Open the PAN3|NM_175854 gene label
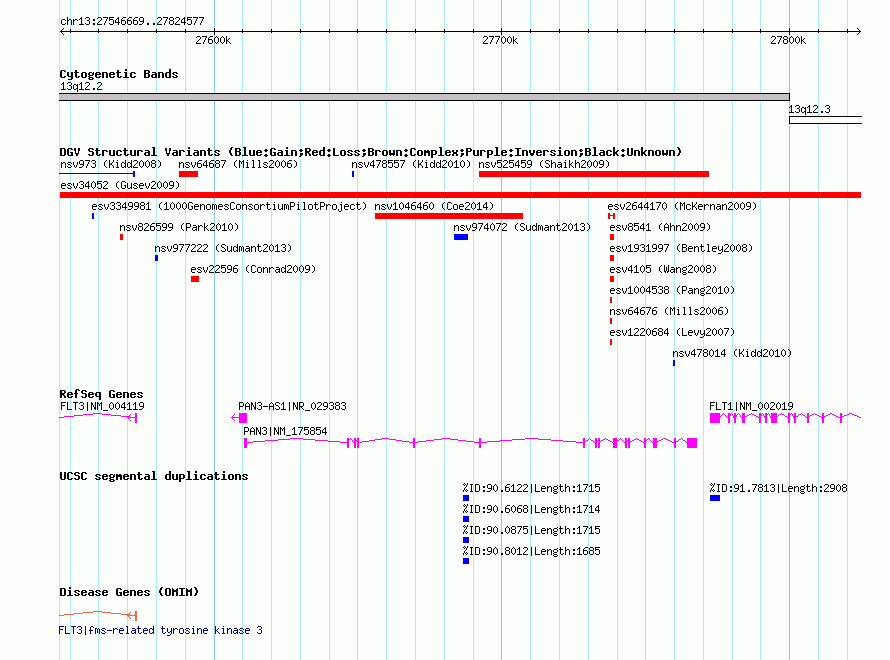The image size is (890, 660). (x=285, y=431)
